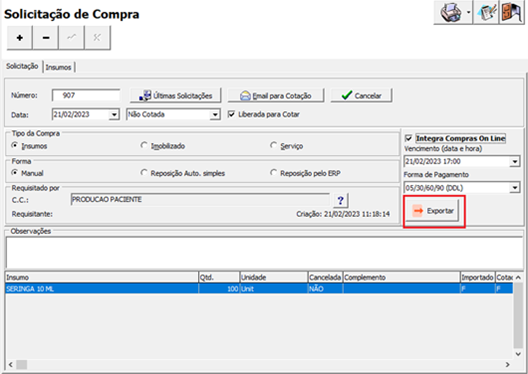The width and height of the screenshot is (528, 374).
Task: Click the grid scroll up arrow
Action: tap(518, 277)
